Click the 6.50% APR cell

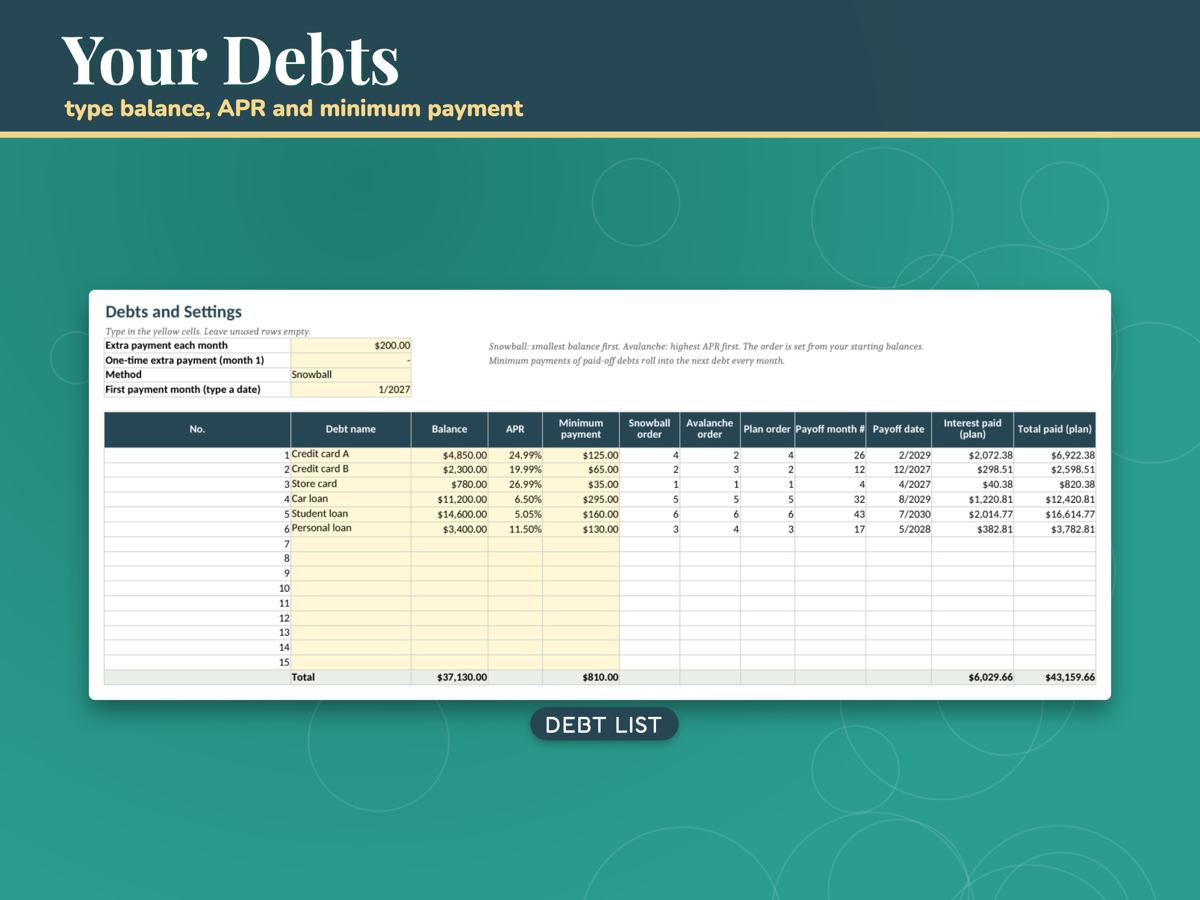(515, 499)
